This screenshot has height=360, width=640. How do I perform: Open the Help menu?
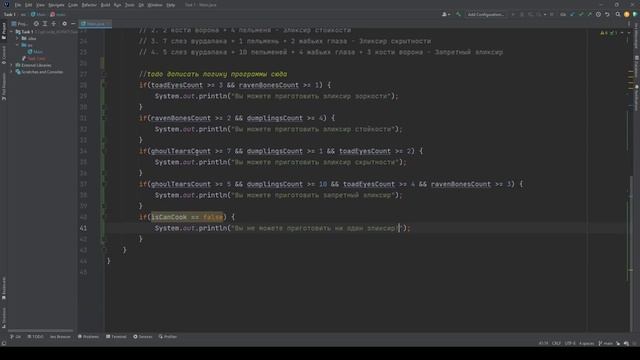[x=171, y=5]
